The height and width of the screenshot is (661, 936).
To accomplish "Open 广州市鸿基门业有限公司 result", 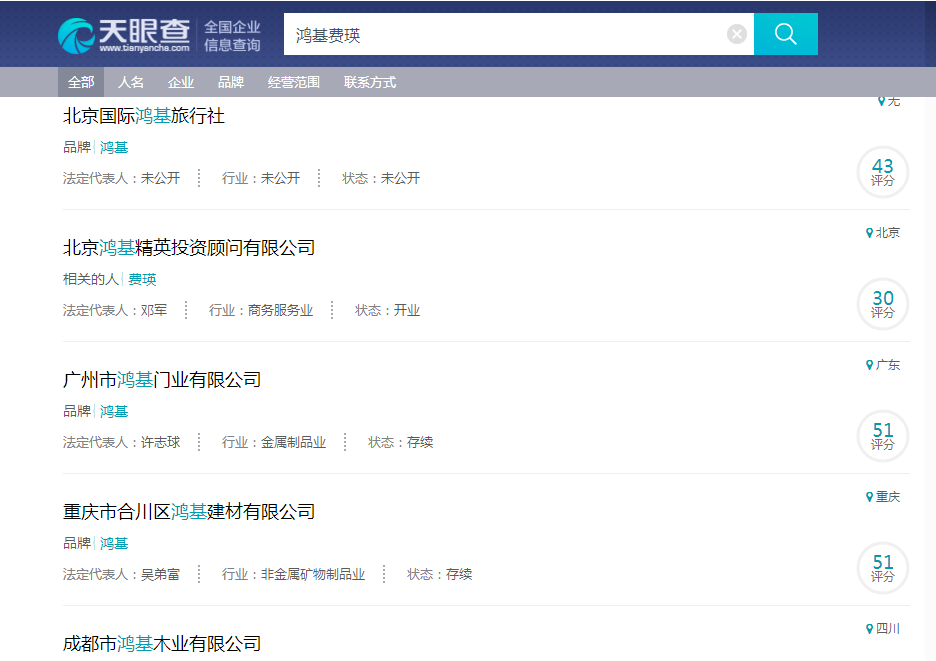I will tap(162, 380).
